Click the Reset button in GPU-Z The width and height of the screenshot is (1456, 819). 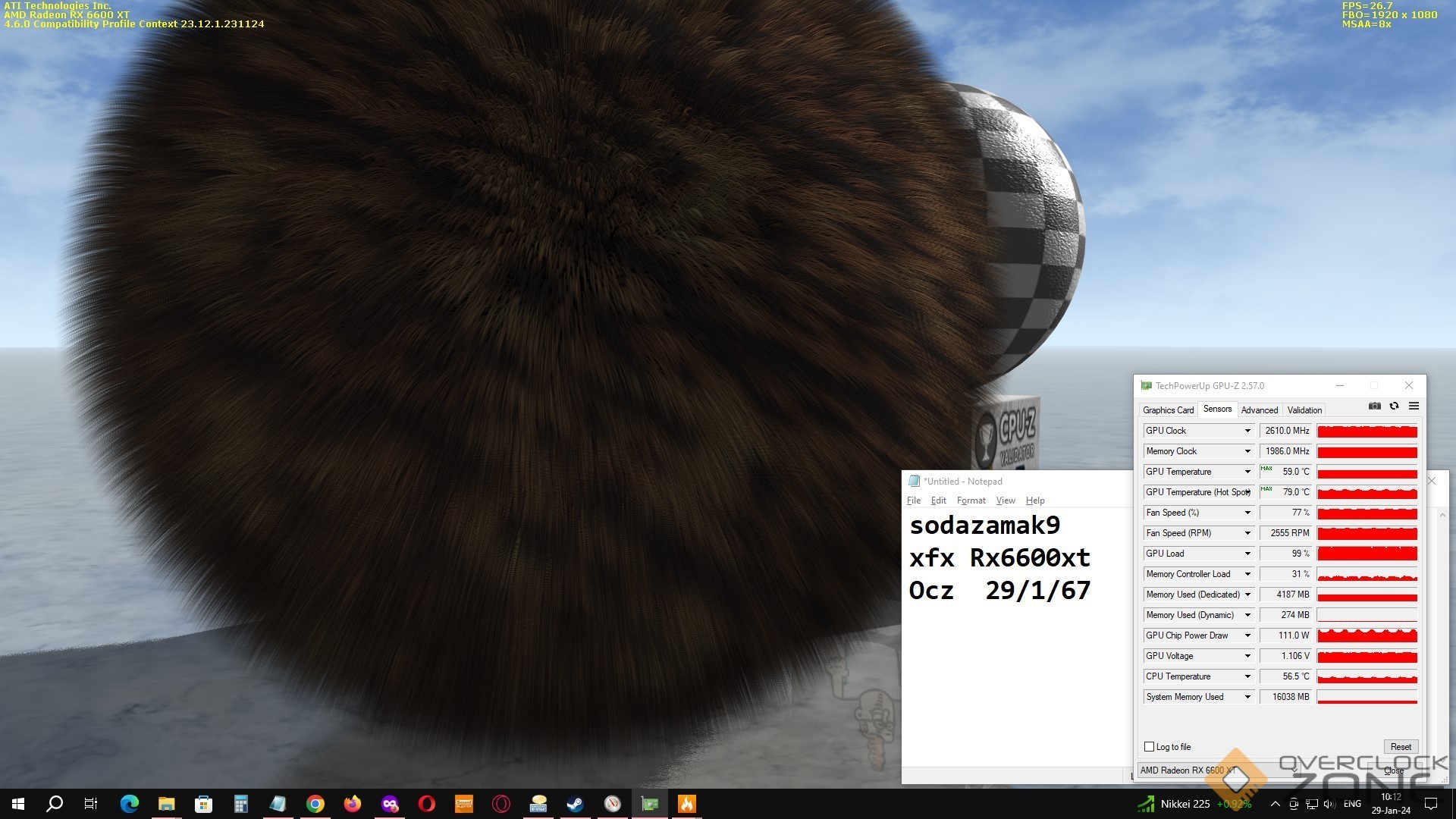click(1400, 747)
